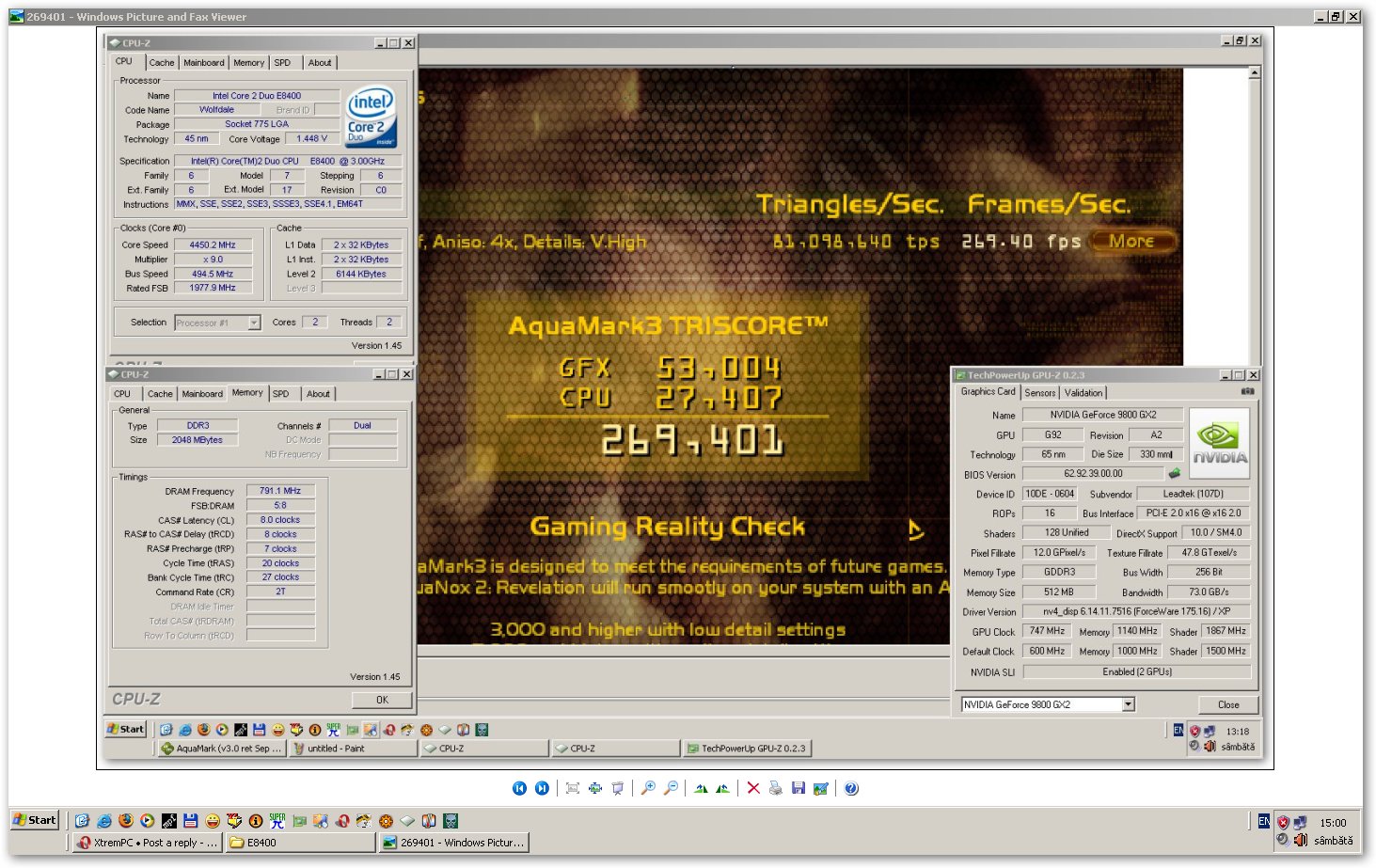Click the BIOS save icon next to 62.92.39.00.00
1376x868 pixels.
1174,473
